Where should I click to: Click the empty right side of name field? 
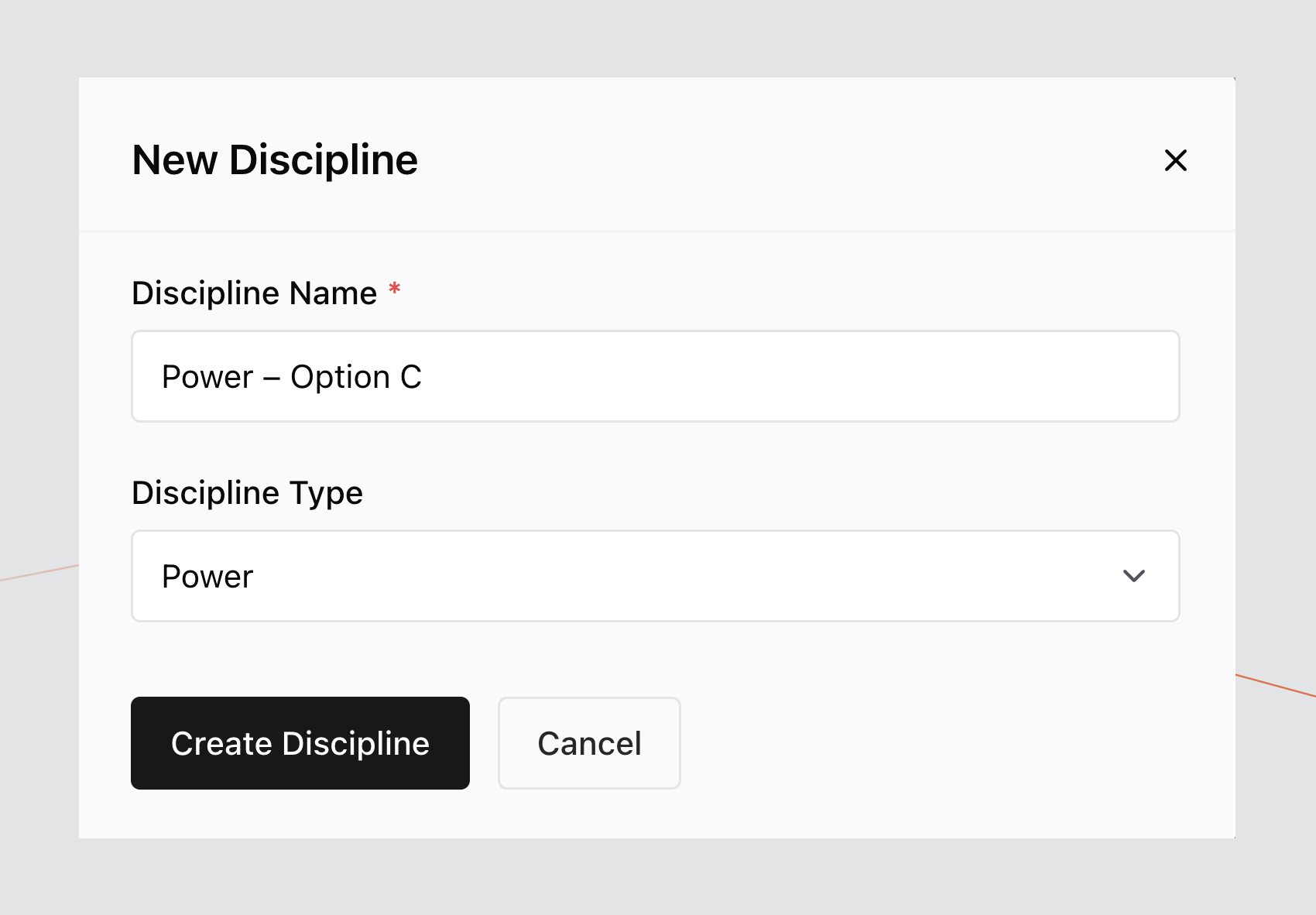click(x=929, y=376)
